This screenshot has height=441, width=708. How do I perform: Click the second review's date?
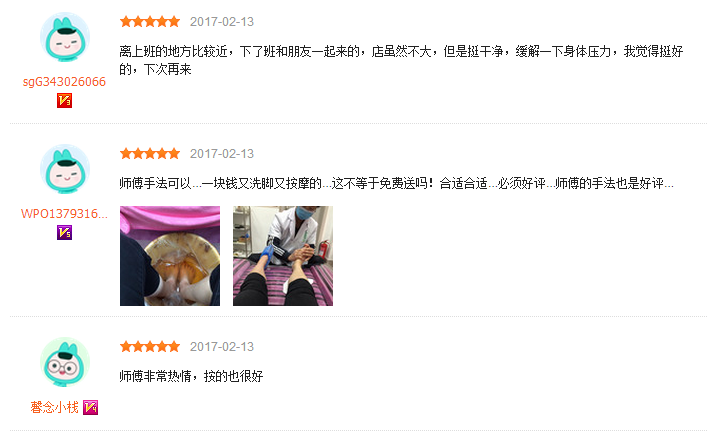point(222,153)
